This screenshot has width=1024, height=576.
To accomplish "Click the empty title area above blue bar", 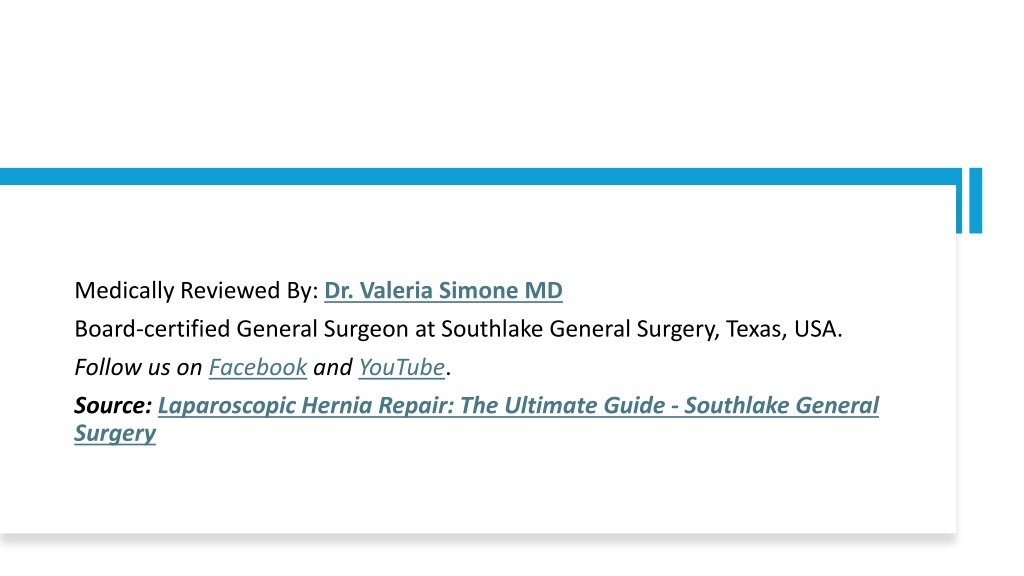I will coord(480,84).
